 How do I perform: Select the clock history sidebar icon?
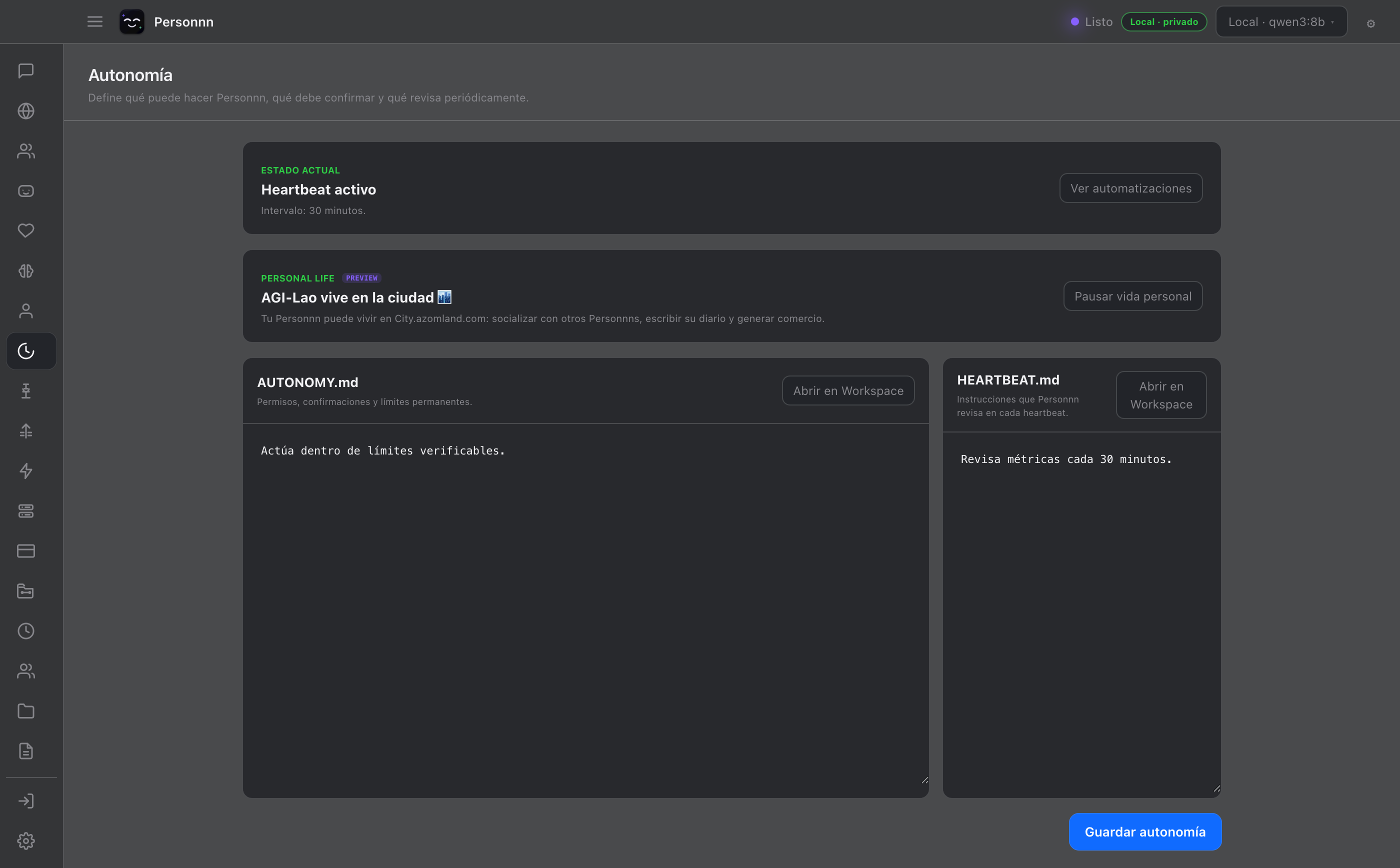[26, 631]
